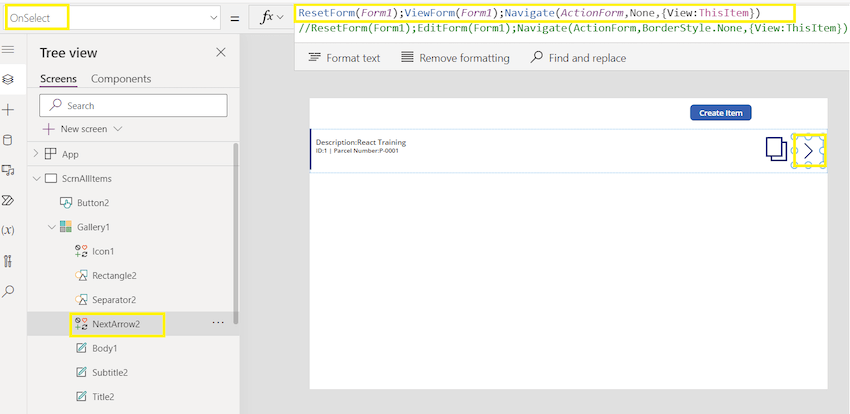Click the Gallery1 grid icon in tree
This screenshot has height=414, width=850.
click(66, 227)
